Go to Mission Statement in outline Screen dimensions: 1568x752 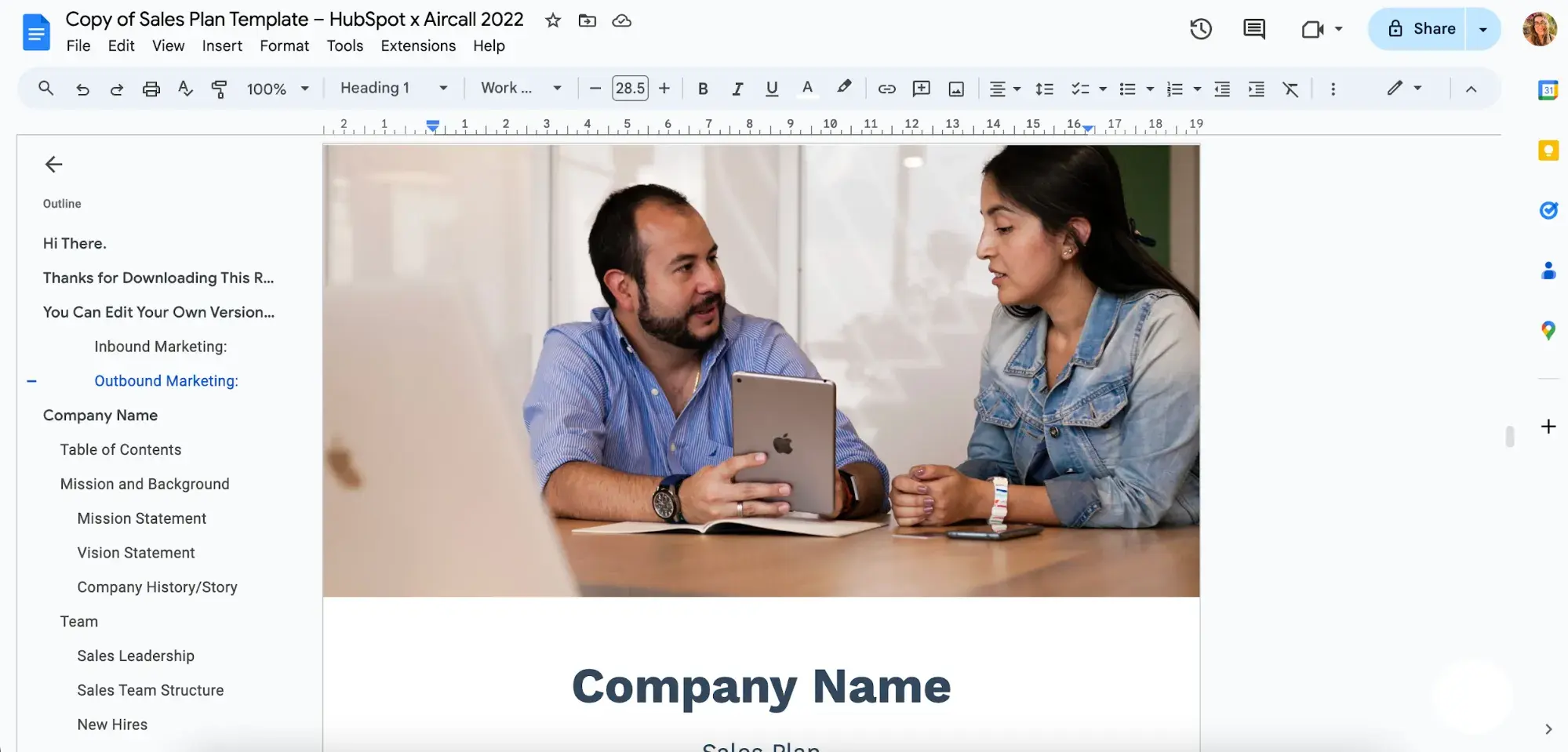[142, 518]
